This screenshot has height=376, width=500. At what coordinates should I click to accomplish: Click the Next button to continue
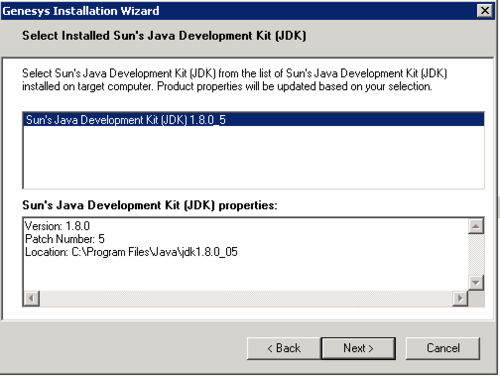[x=358, y=348]
